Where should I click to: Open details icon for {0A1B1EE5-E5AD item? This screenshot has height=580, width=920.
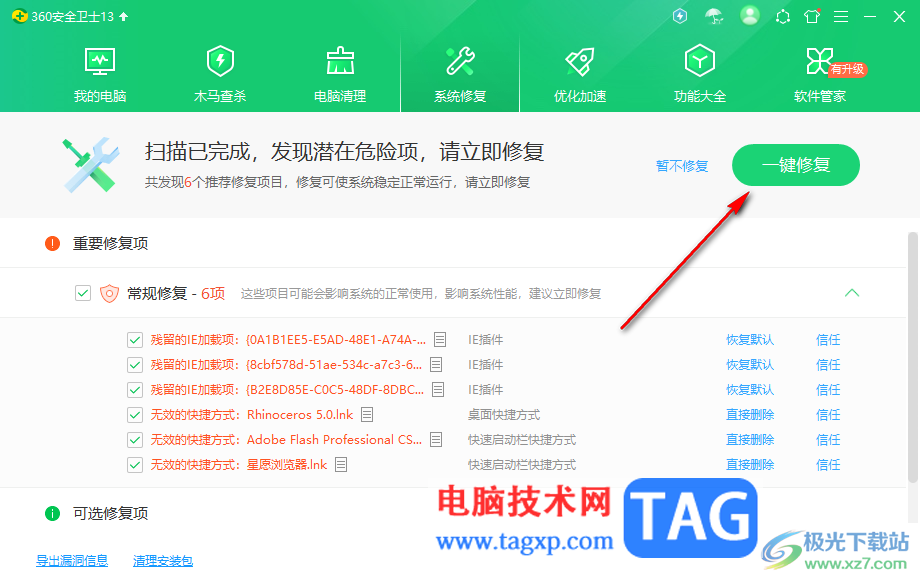tap(440, 340)
